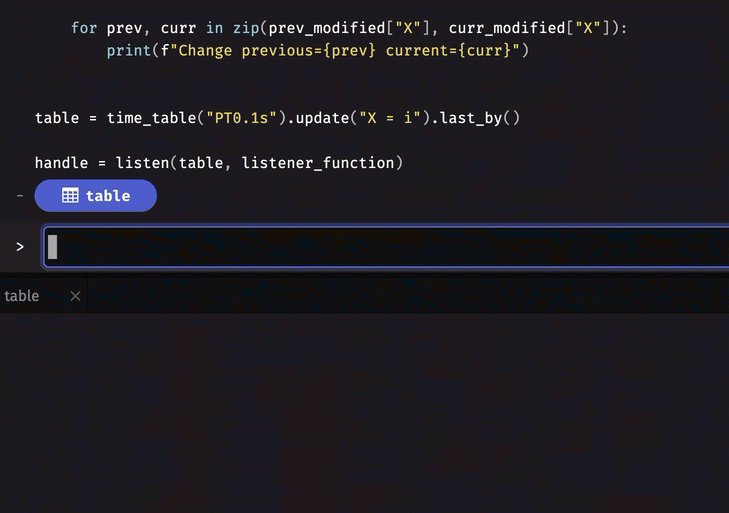Viewport: 729px width, 513px height.
Task: Click the "for" keyword in the code
Action: point(84,28)
